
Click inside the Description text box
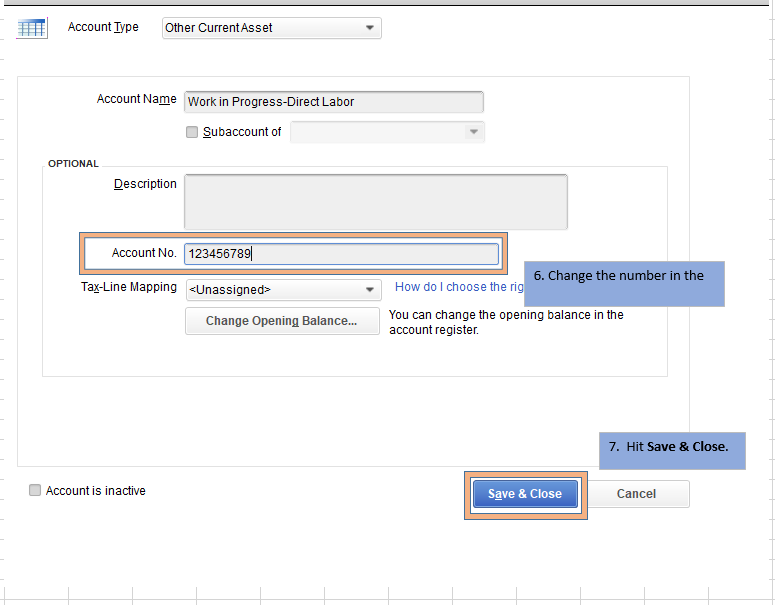point(375,202)
